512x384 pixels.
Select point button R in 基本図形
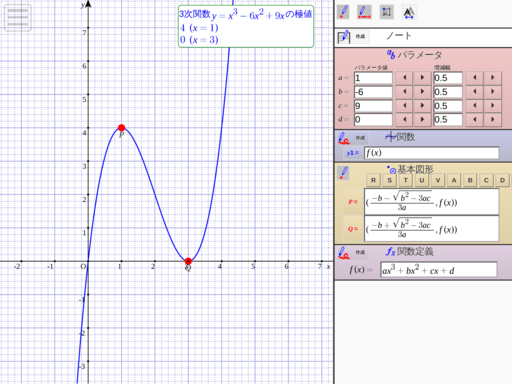tap(373, 180)
